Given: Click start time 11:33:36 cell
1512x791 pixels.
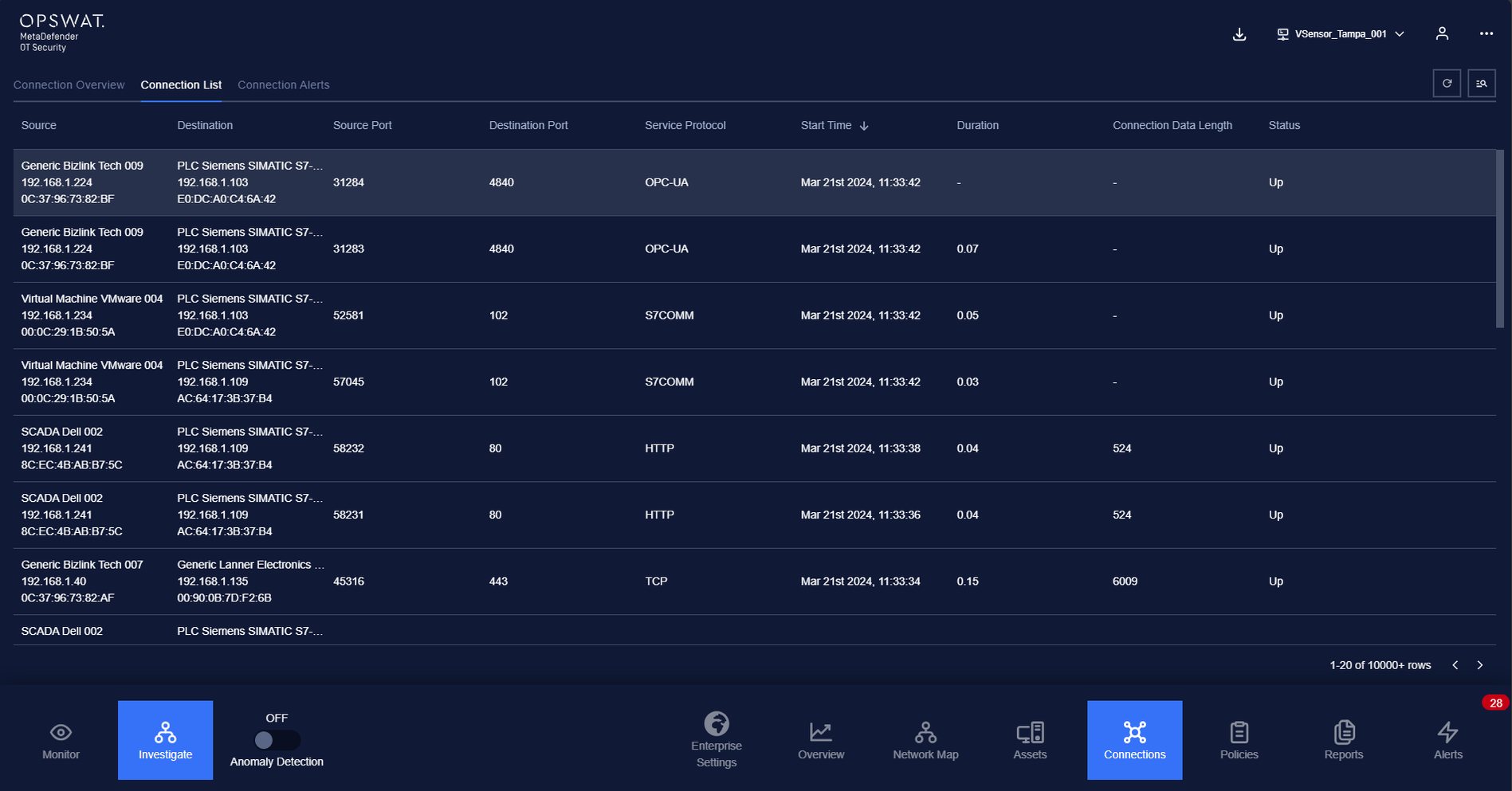Looking at the screenshot, I should (x=860, y=515).
